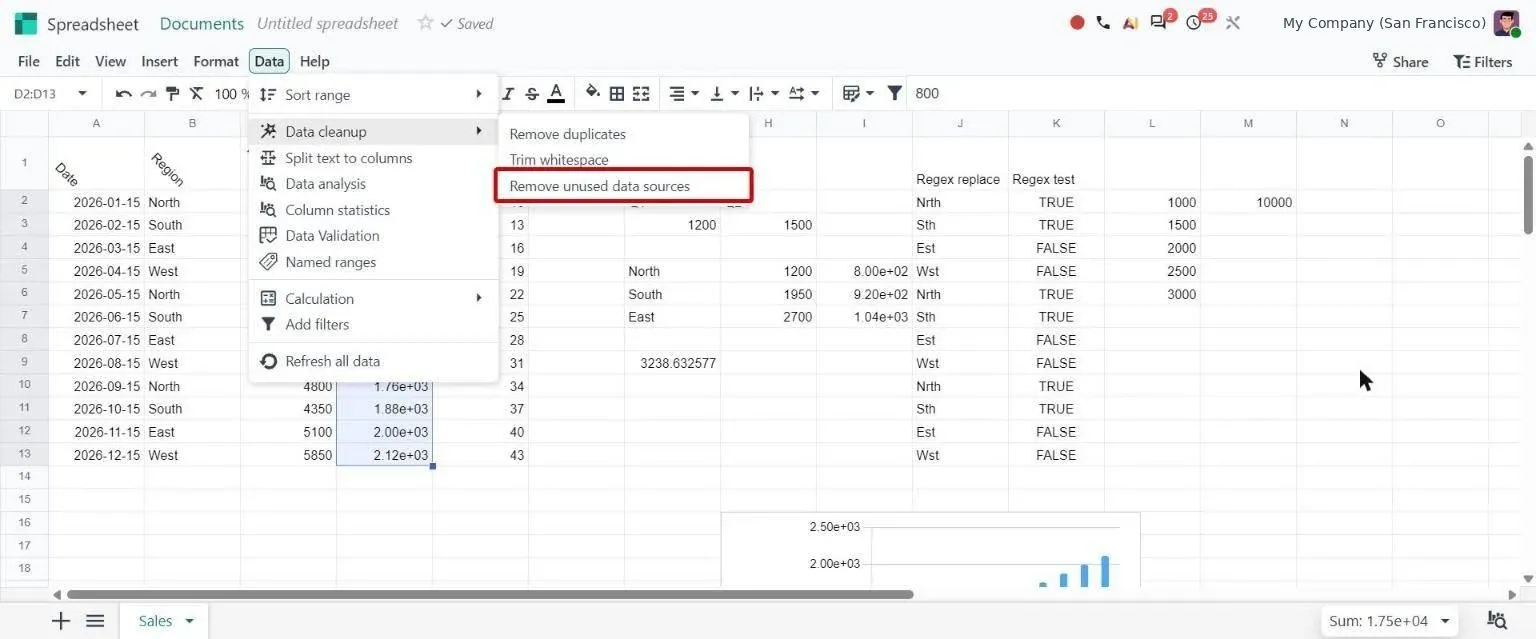Click the developer tools wrench icon
This screenshot has height=639, width=1536.
[1233, 22]
